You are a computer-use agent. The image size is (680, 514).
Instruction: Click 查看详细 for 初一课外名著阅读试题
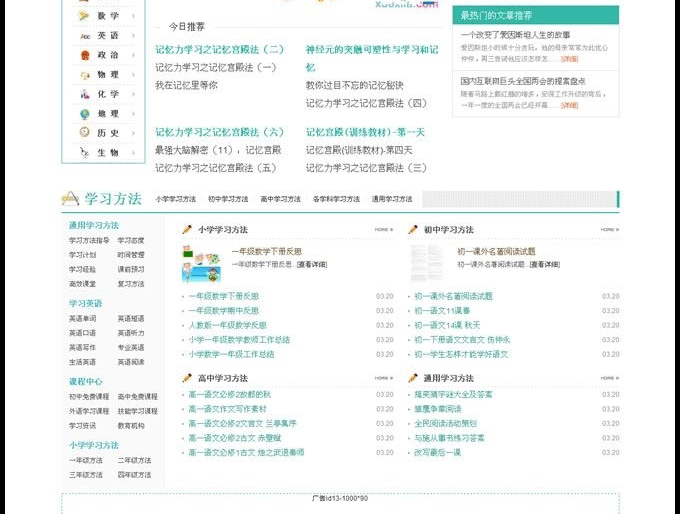coord(545,265)
